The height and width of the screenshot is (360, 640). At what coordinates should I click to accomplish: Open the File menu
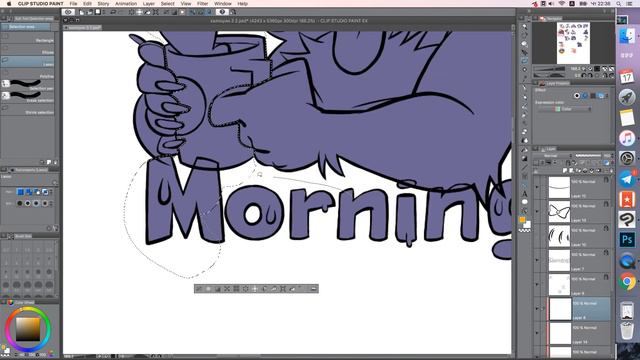(x=73, y=4)
